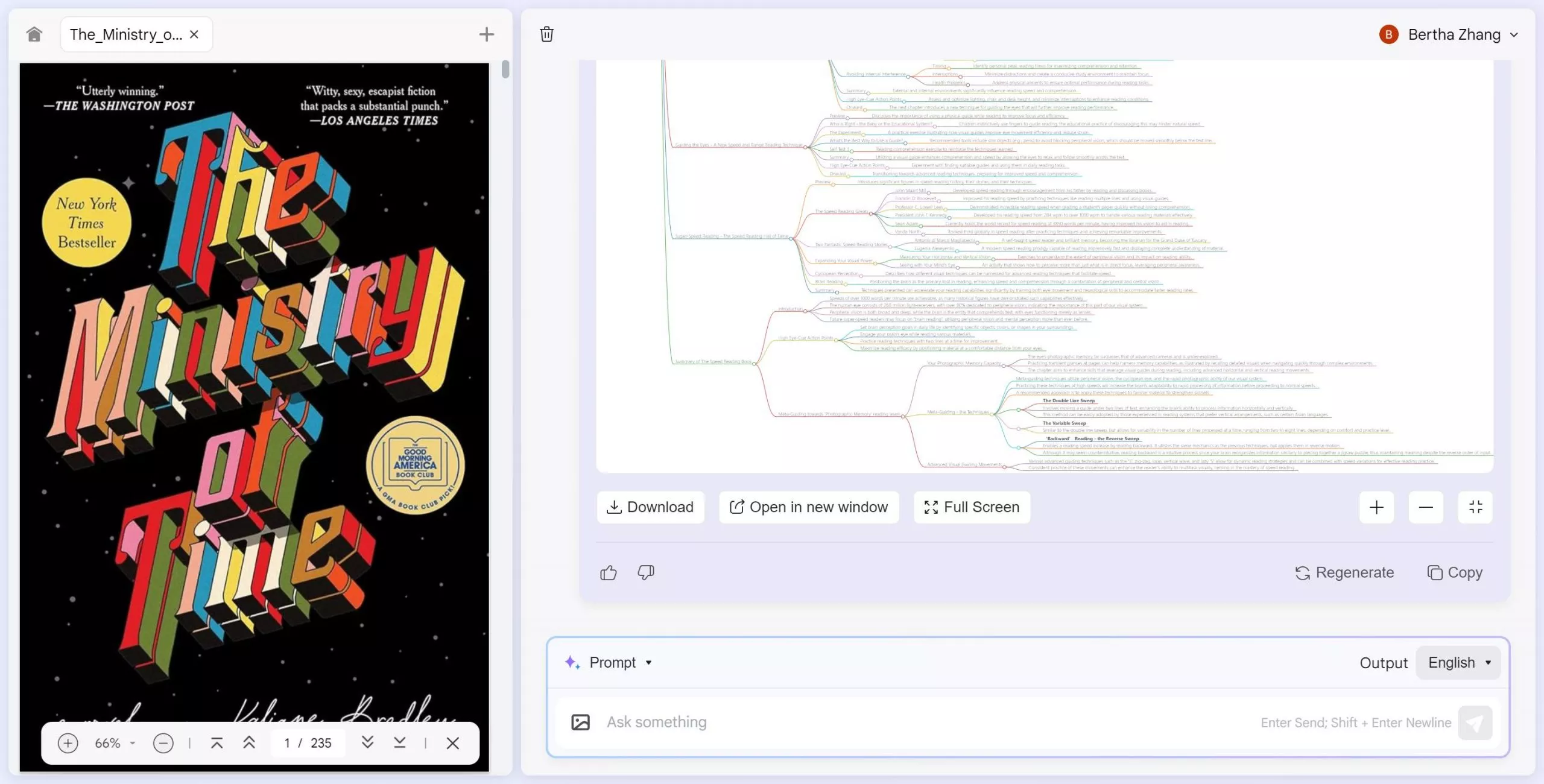Delete the conversation using the trash icon
The width and height of the screenshot is (1544, 784).
click(x=546, y=34)
